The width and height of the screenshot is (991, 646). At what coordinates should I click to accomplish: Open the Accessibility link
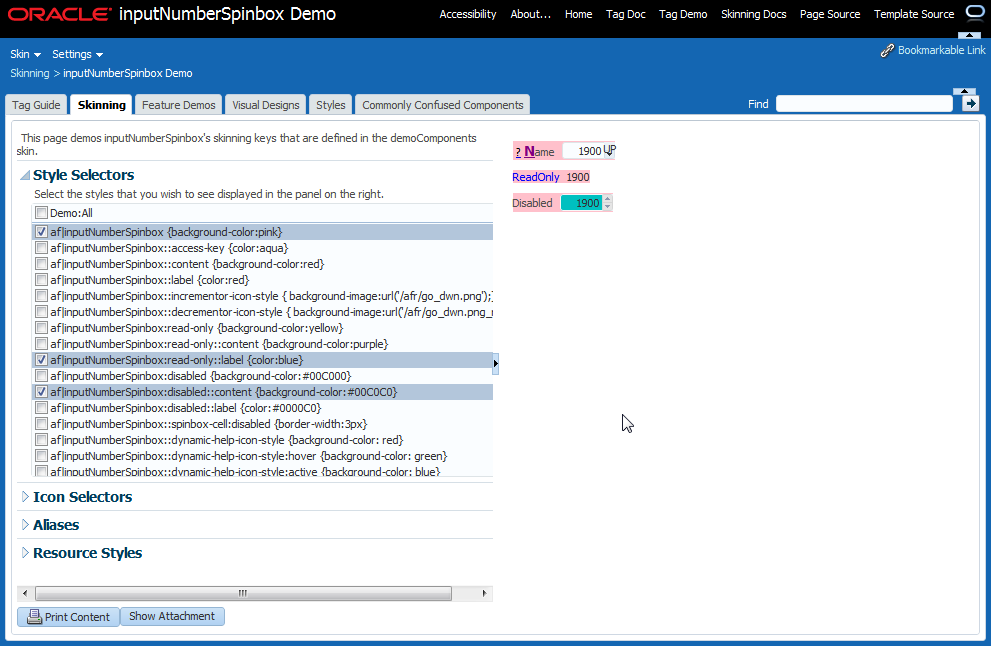(468, 14)
